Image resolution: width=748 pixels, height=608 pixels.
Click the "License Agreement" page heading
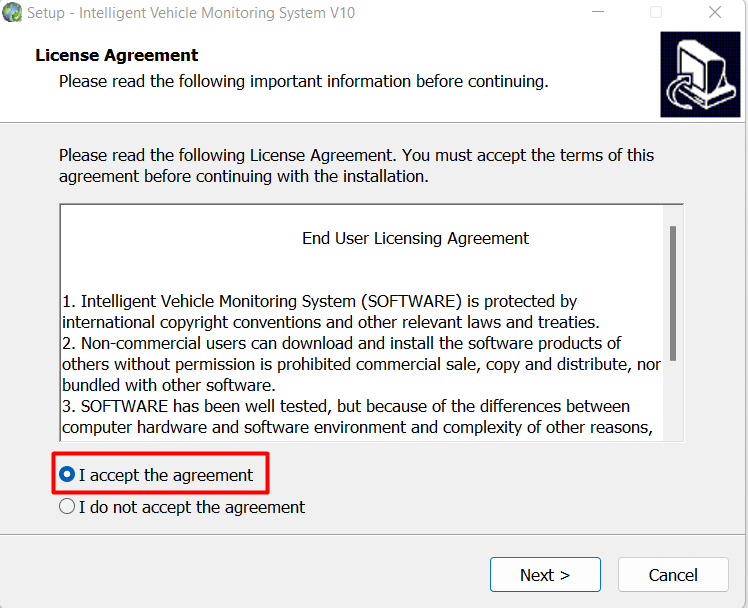pos(116,55)
